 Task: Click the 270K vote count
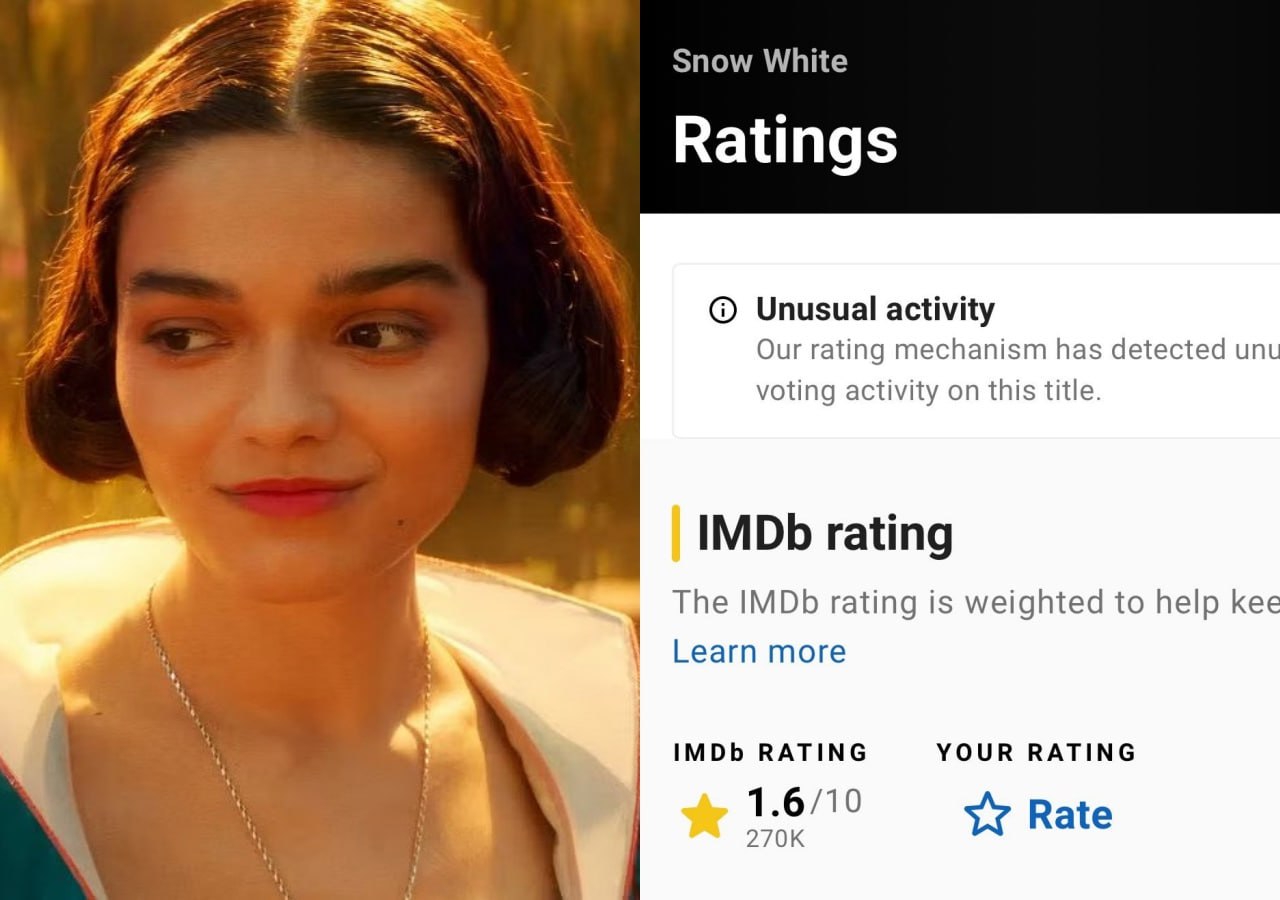click(x=775, y=839)
